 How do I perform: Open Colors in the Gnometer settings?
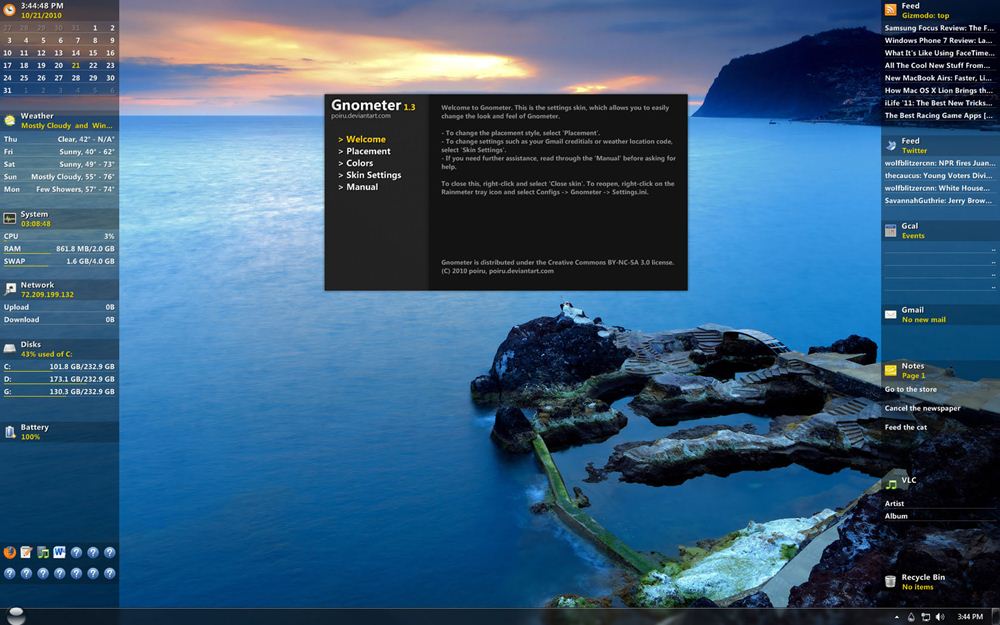coord(360,163)
